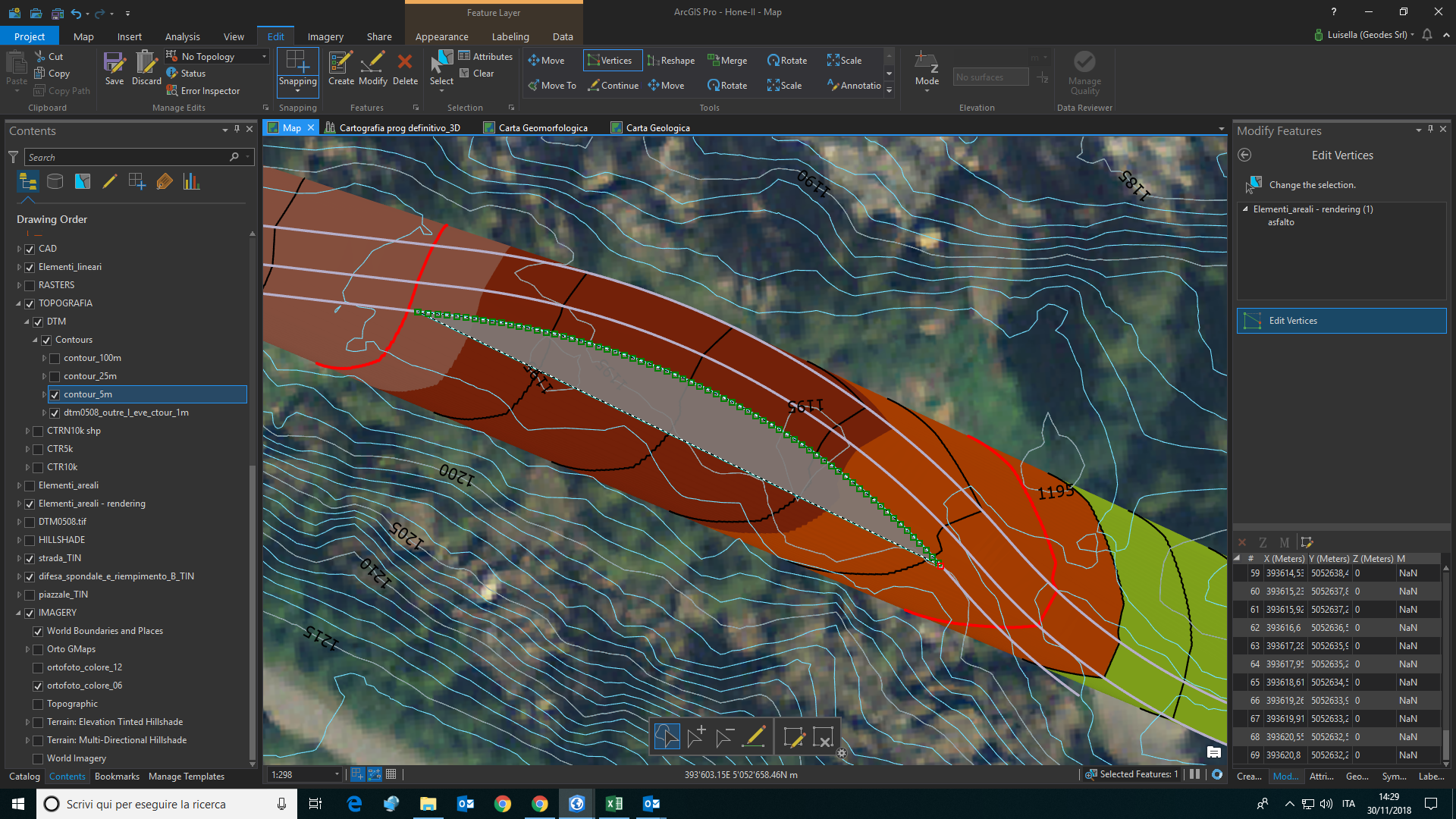This screenshot has width=1456, height=819.
Task: Collapse the TOPOGRAFIA group layer
Action: 19,303
